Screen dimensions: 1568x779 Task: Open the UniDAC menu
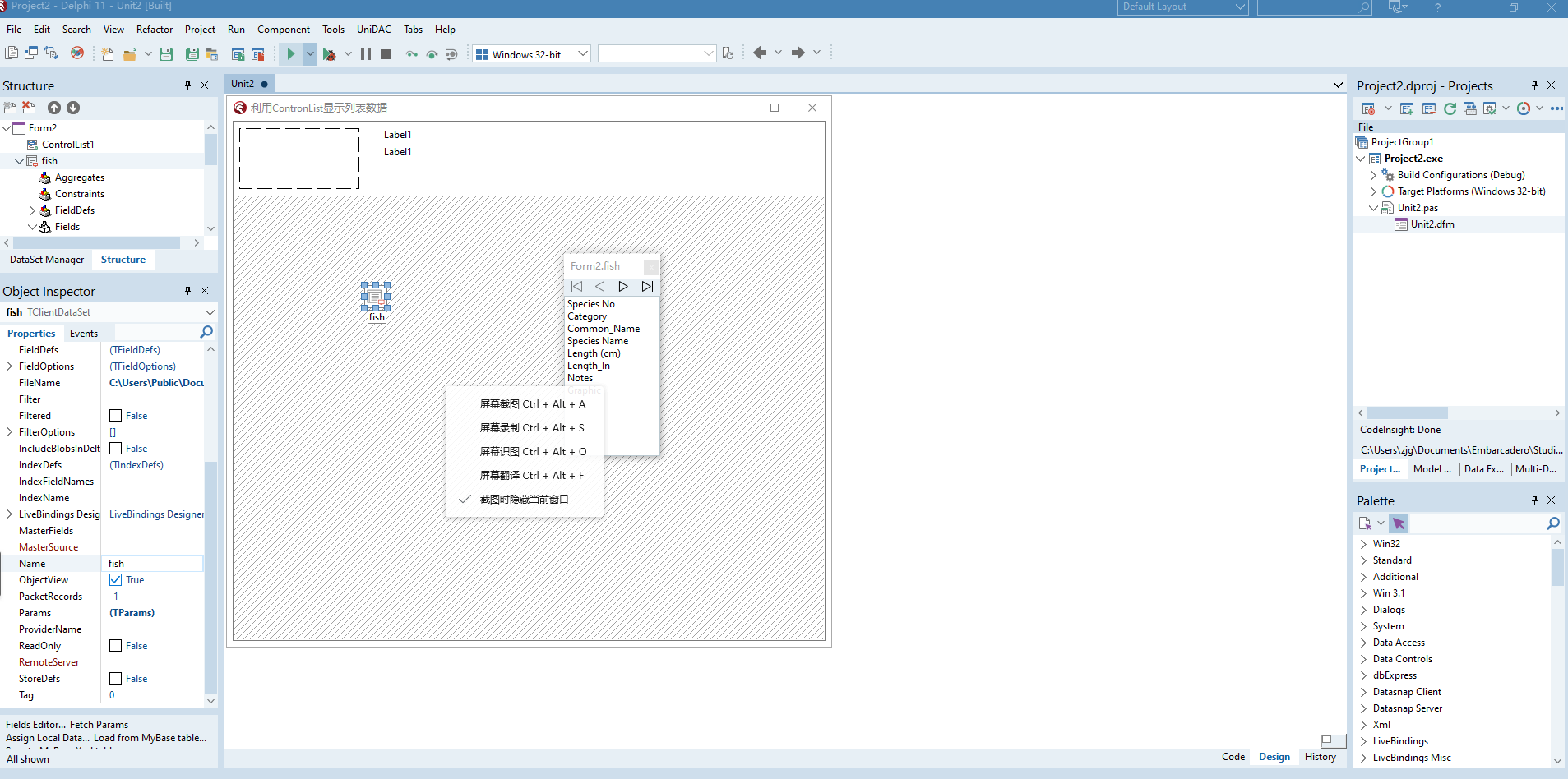click(374, 30)
